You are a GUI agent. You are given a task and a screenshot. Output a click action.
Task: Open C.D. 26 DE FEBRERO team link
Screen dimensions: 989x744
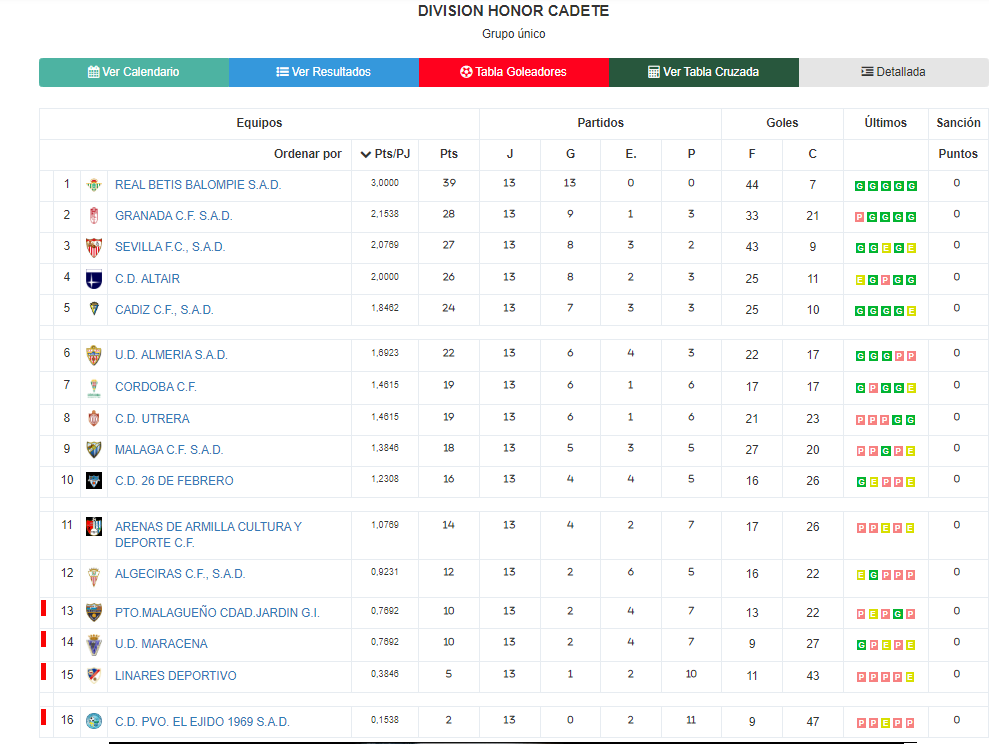click(x=174, y=480)
